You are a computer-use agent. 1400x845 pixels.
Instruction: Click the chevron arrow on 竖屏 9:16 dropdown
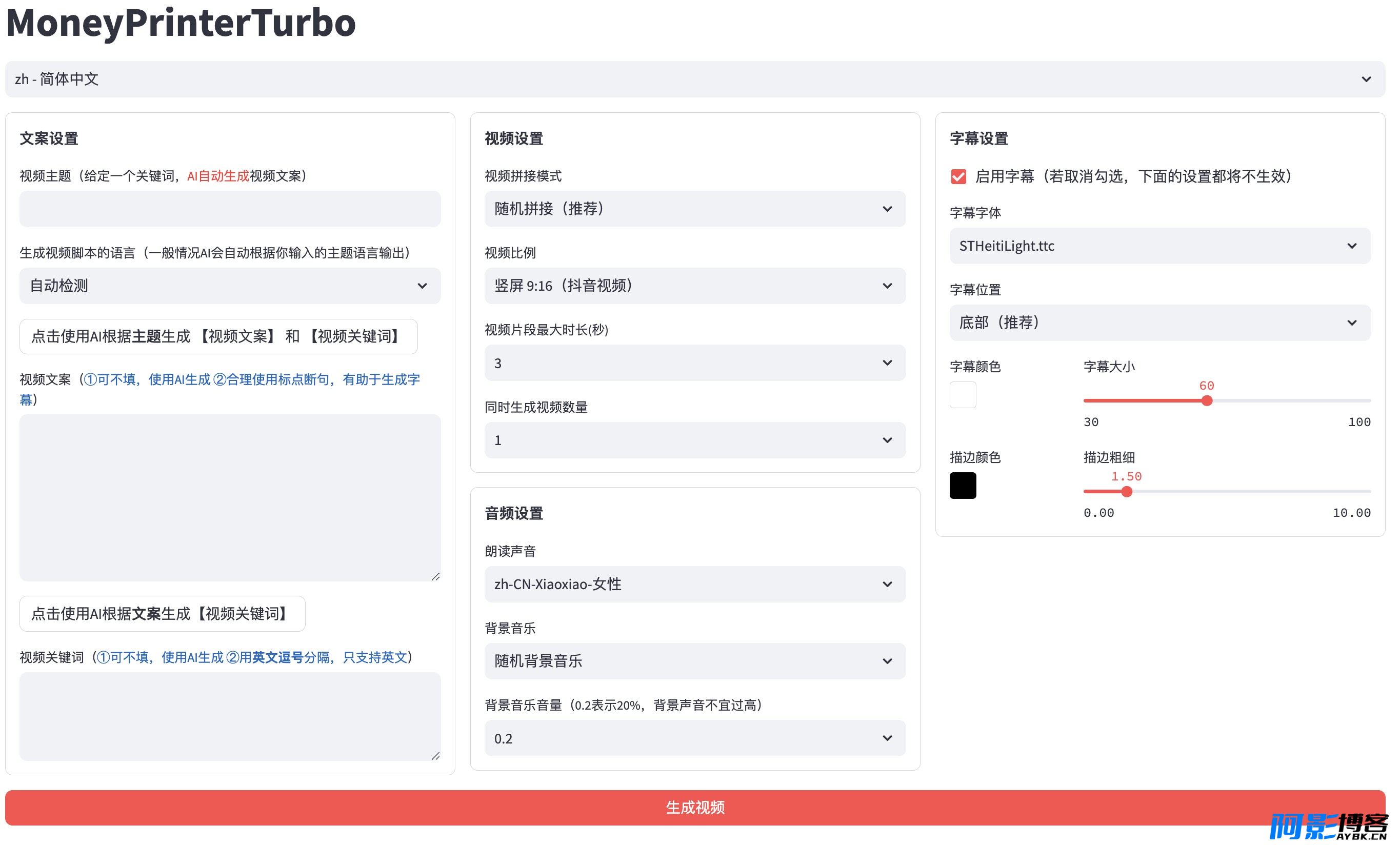tap(887, 286)
